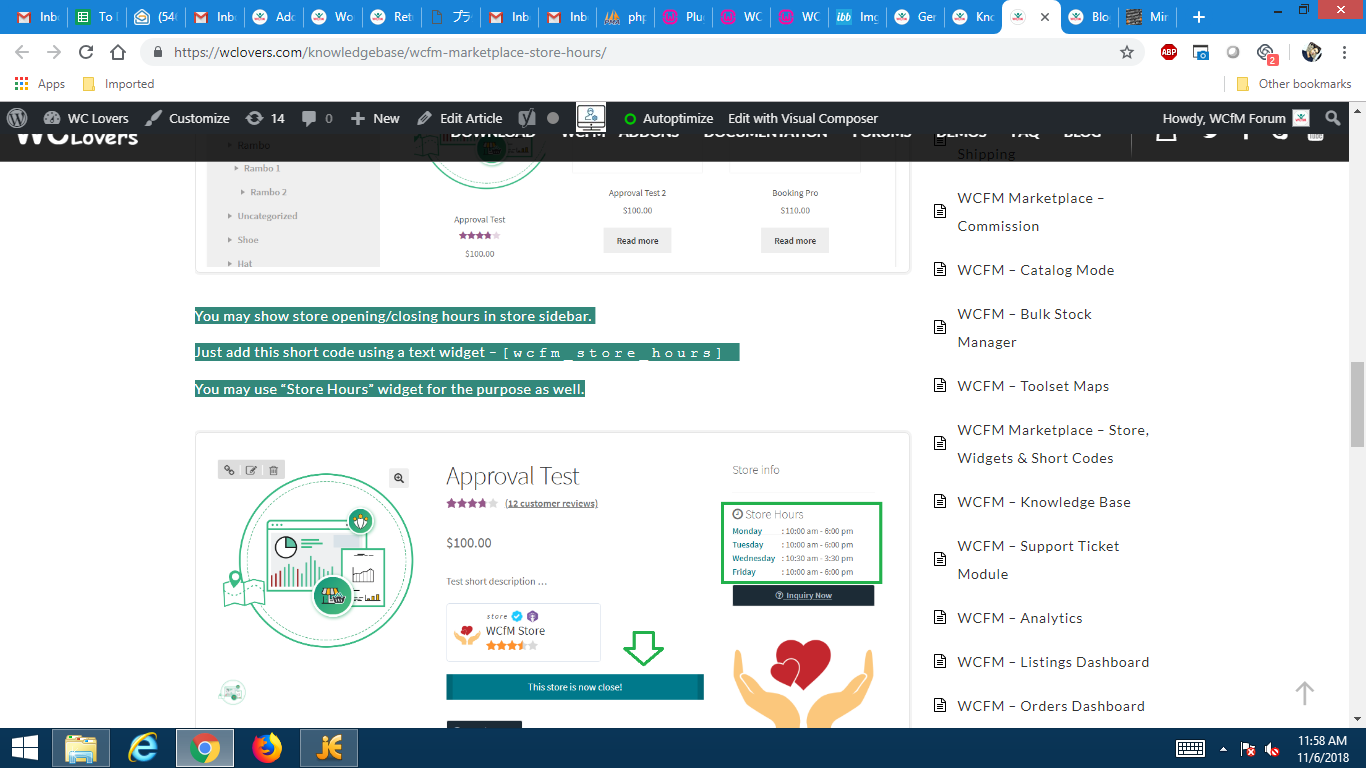The width and height of the screenshot is (1366, 768).
Task: Click the document icon beside WCFM – Toolset Maps
Action: click(x=940, y=386)
